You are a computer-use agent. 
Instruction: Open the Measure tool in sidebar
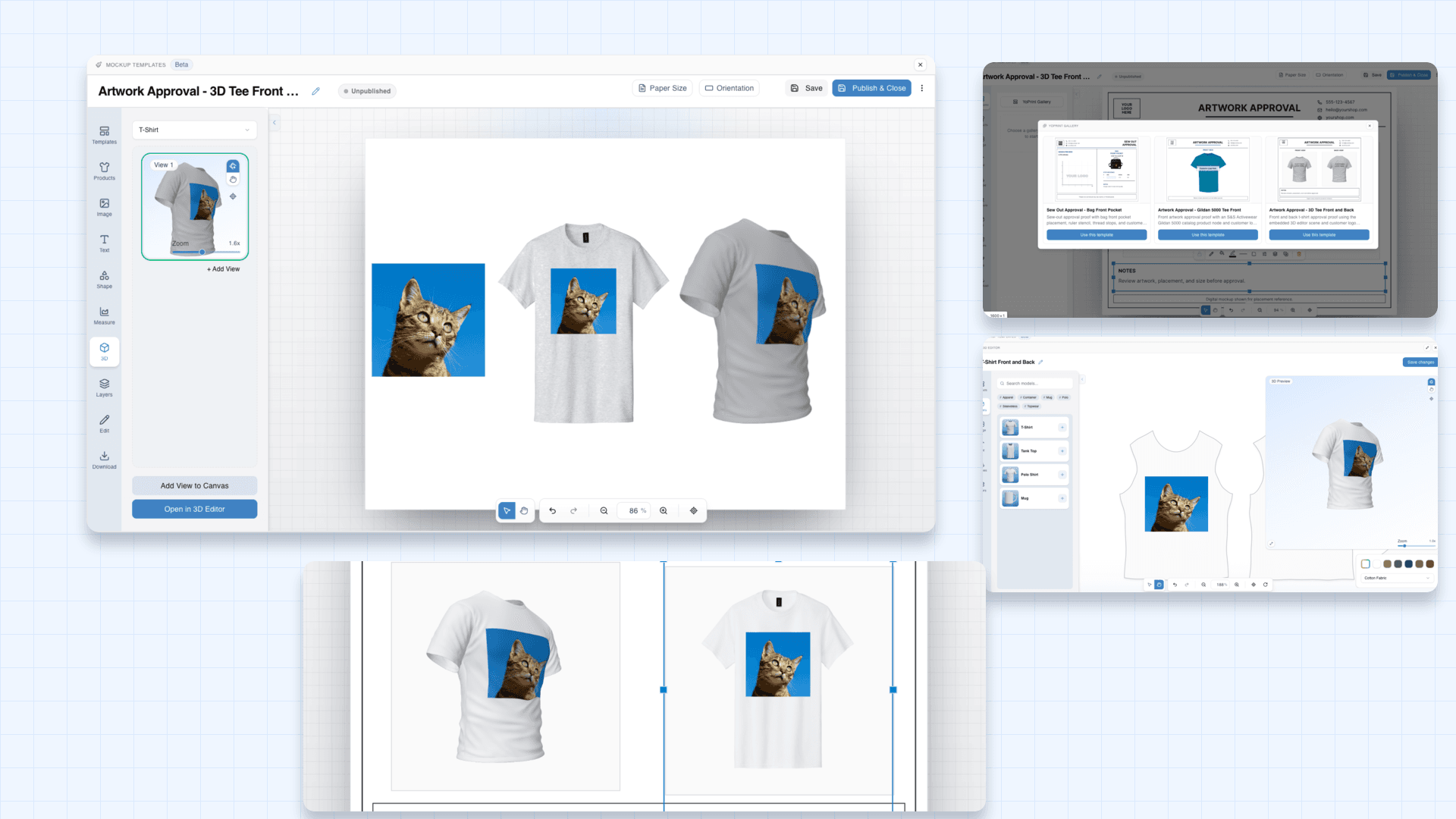point(104,315)
